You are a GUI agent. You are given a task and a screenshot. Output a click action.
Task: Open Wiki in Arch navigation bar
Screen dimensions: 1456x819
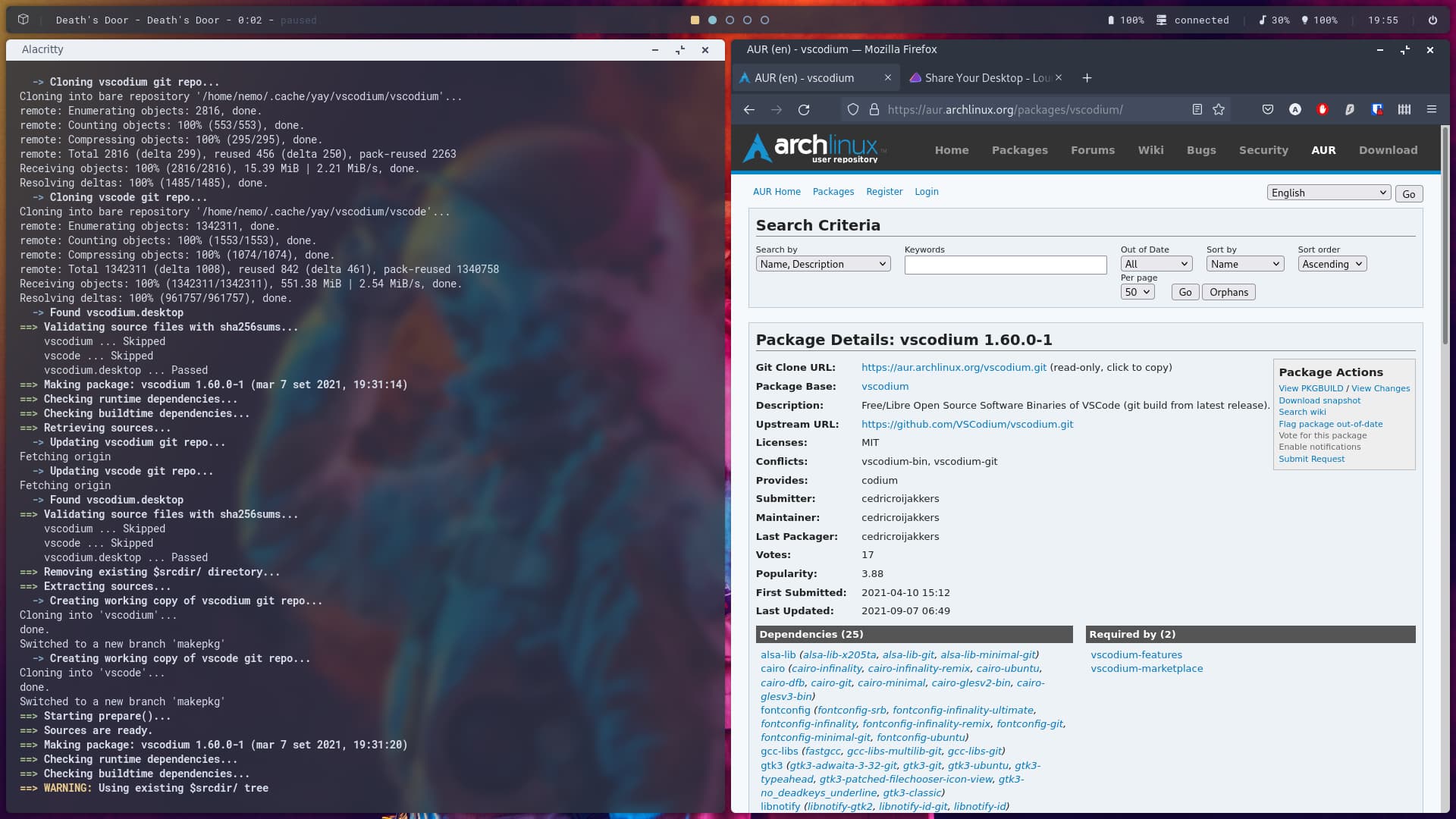[1150, 150]
